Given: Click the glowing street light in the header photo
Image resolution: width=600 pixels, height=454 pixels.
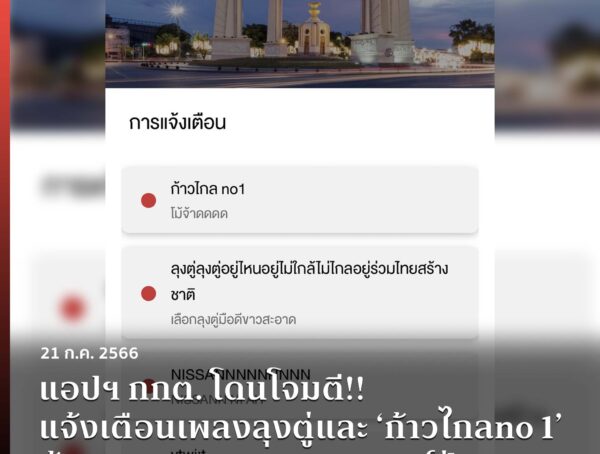Looking at the screenshot, I should tap(176, 10).
